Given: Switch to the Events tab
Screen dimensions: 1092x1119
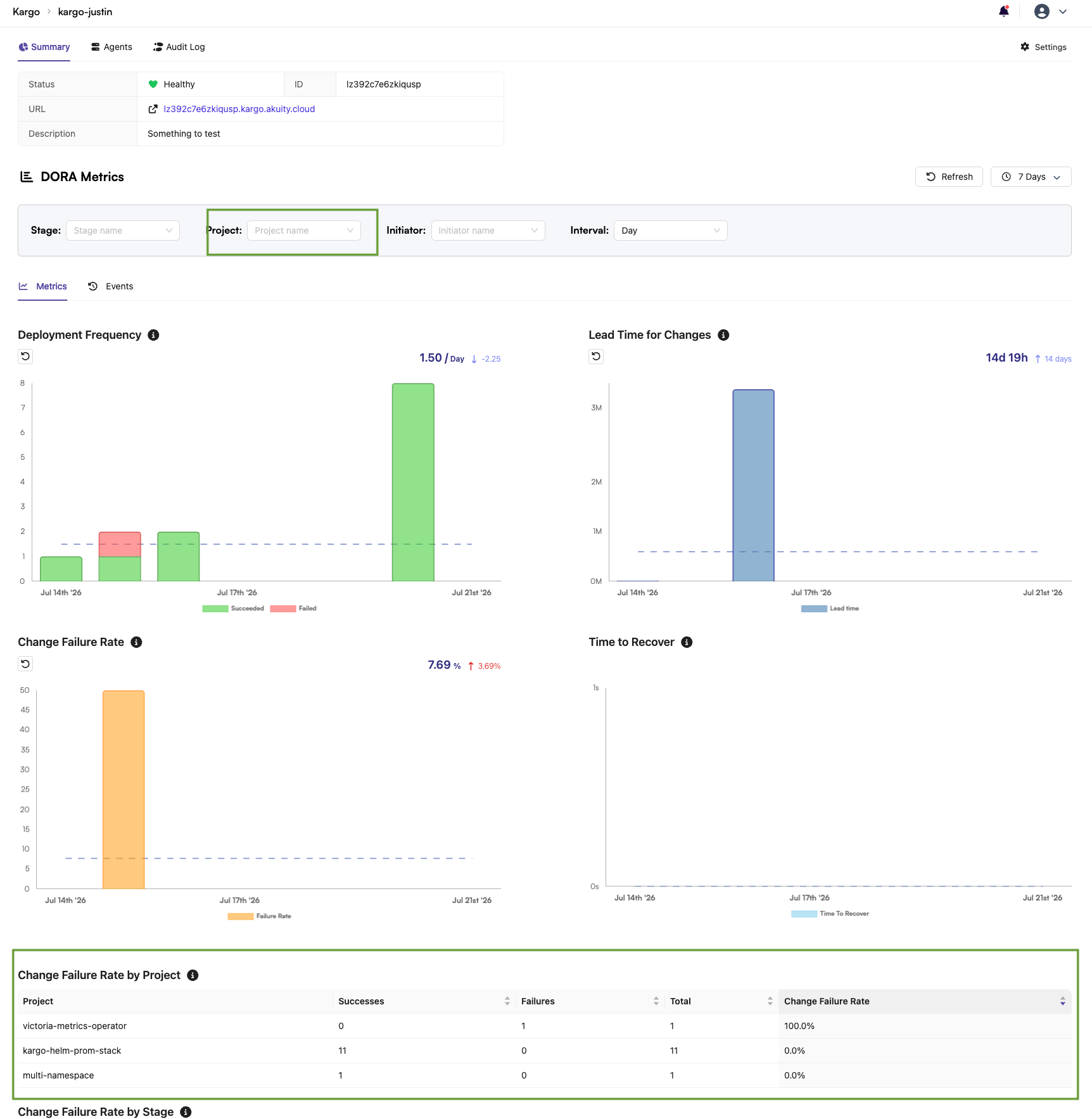Looking at the screenshot, I should [111, 286].
